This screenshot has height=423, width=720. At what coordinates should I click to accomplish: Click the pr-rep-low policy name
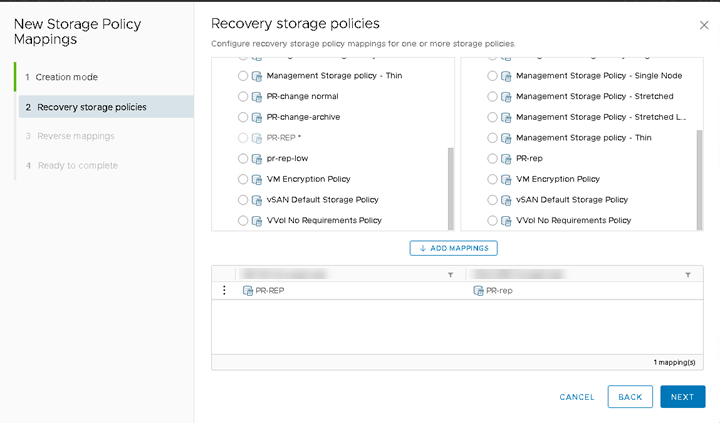[287, 158]
